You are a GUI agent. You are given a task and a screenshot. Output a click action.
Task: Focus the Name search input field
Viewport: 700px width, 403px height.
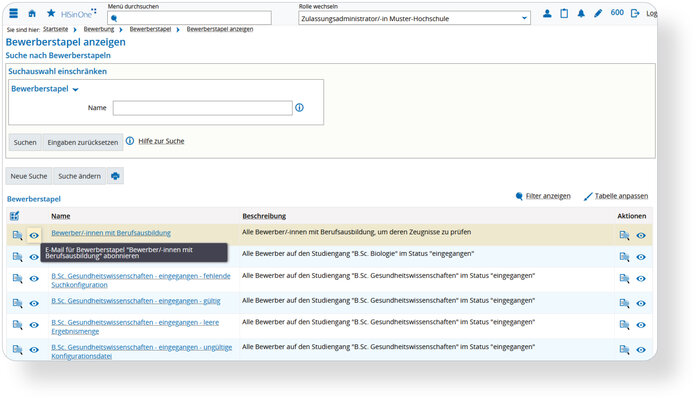coord(203,108)
